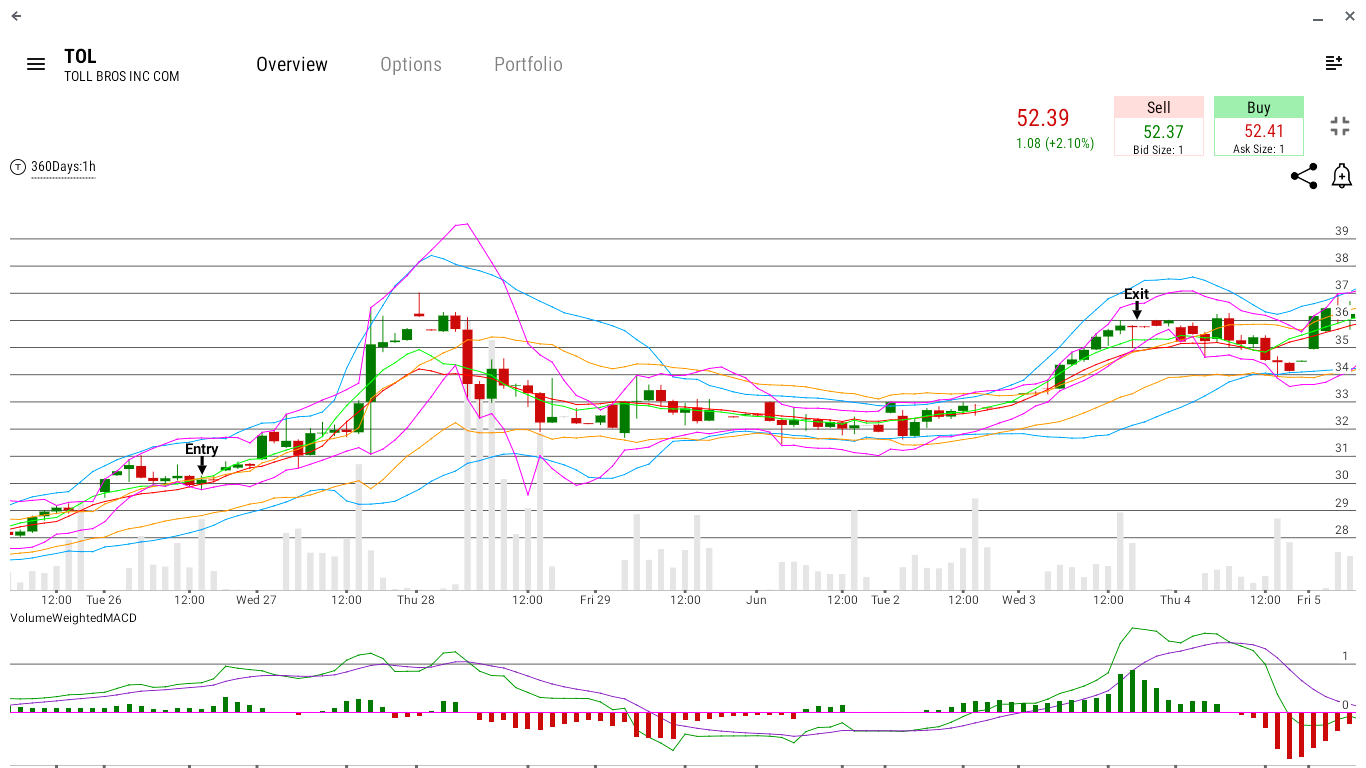
Task: Open the 360Days:1h timeframe icon
Action: 18,167
